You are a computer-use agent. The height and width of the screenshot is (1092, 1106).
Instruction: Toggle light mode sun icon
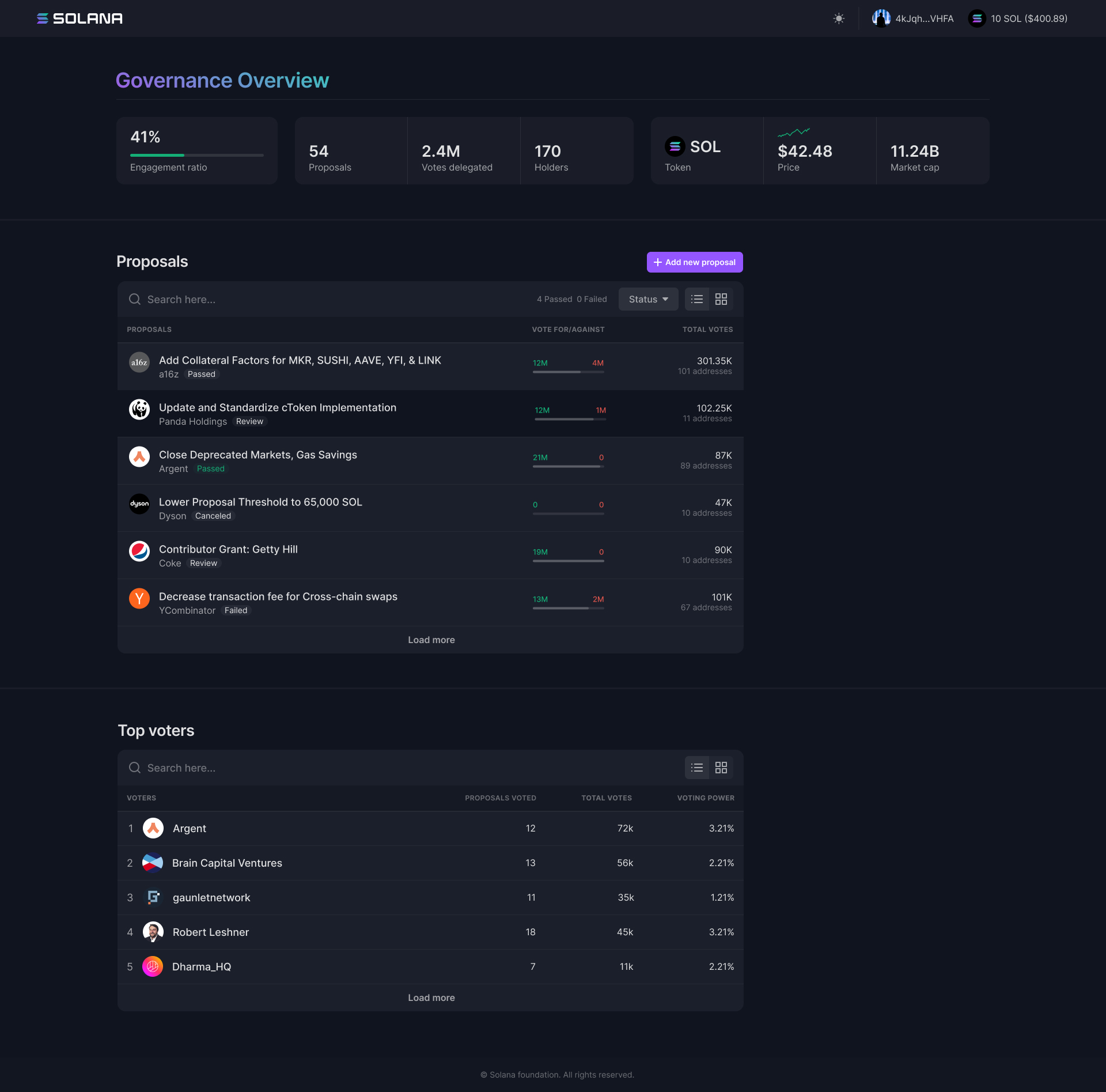[x=839, y=18]
